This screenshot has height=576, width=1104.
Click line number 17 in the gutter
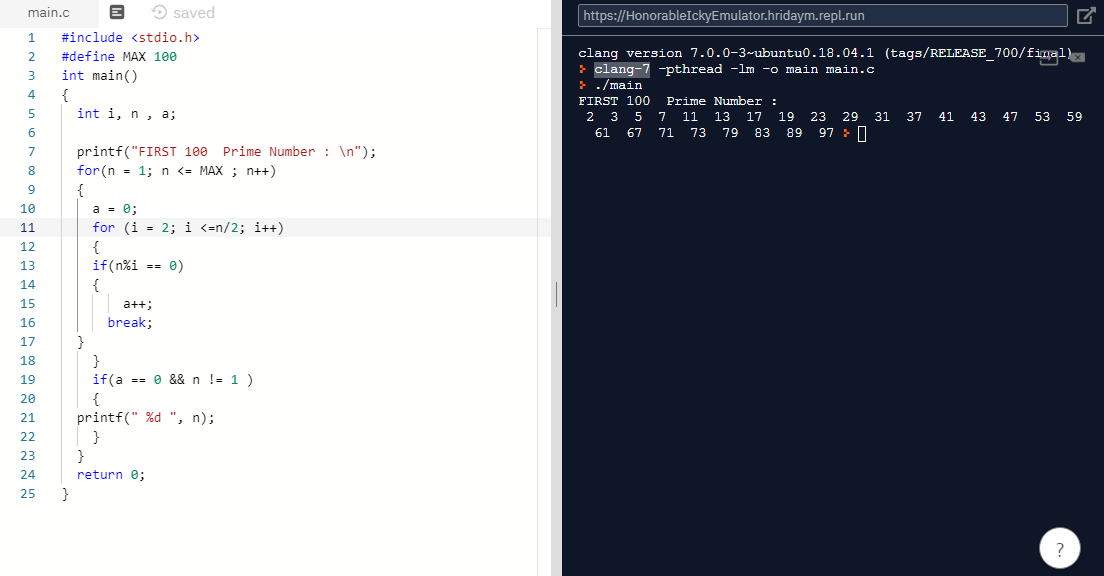[27, 342]
